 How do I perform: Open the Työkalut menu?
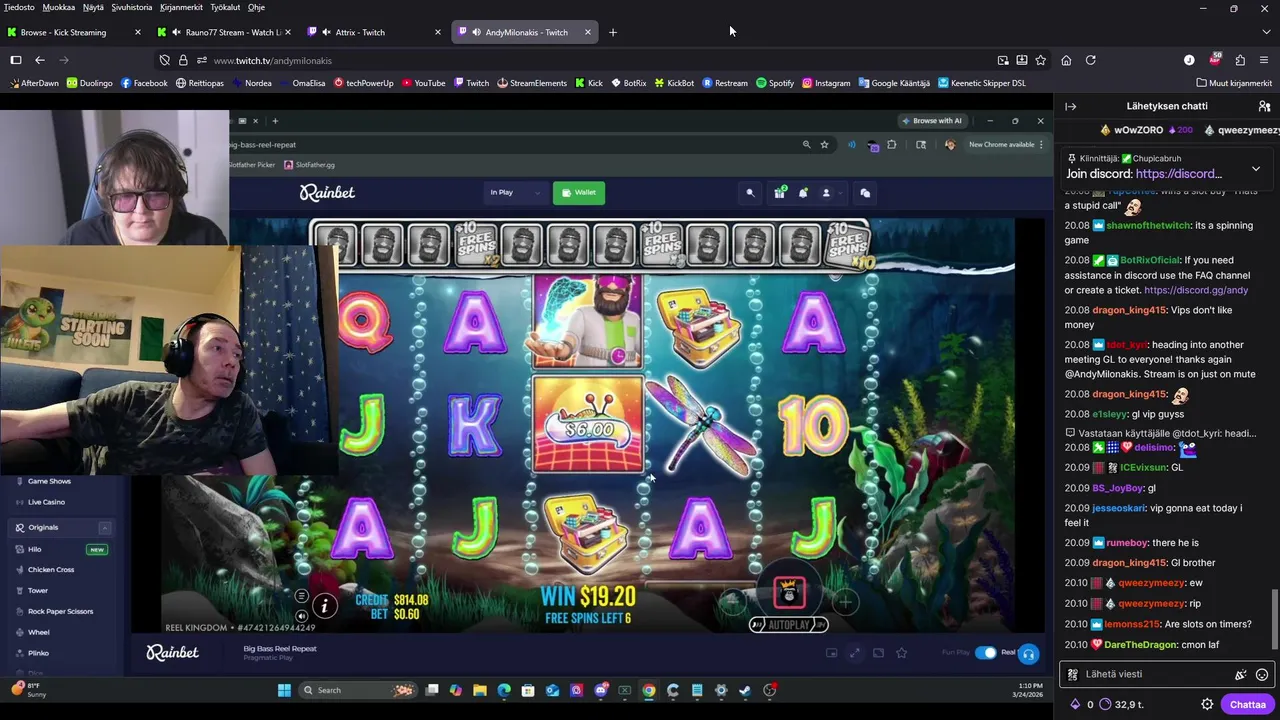[225, 7]
